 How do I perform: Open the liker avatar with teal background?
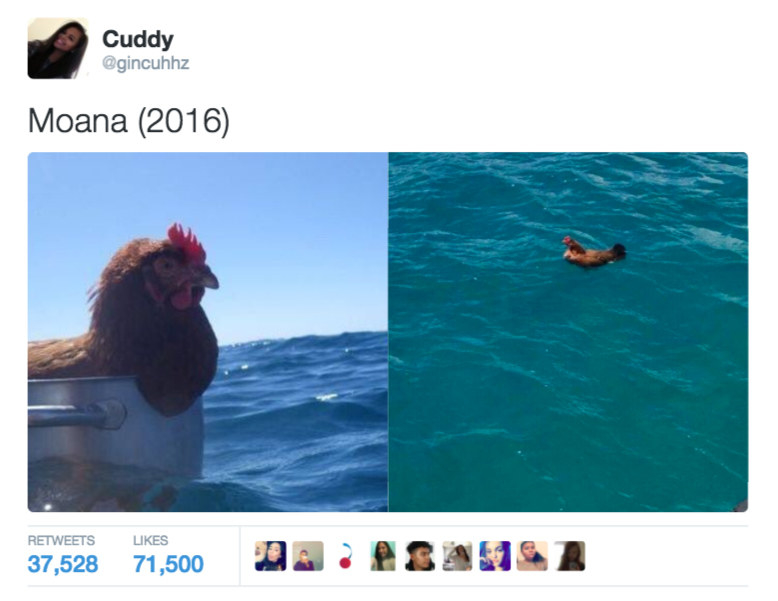383,556
